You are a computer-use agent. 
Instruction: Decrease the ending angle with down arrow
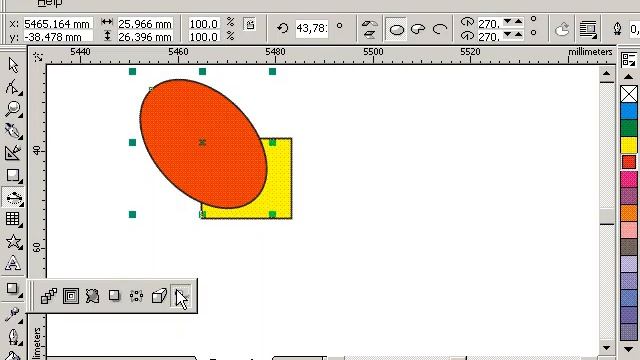[x=507, y=34]
